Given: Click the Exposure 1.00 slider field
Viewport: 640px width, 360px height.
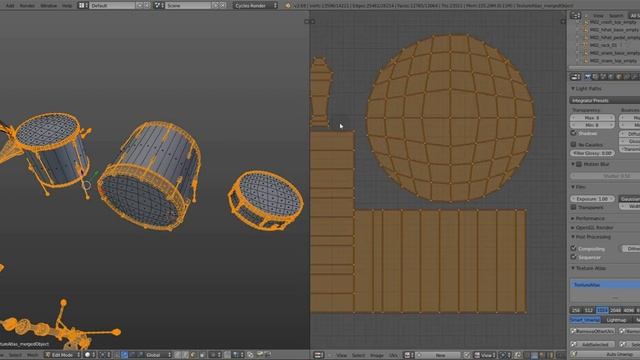Looking at the screenshot, I should tap(592, 199).
